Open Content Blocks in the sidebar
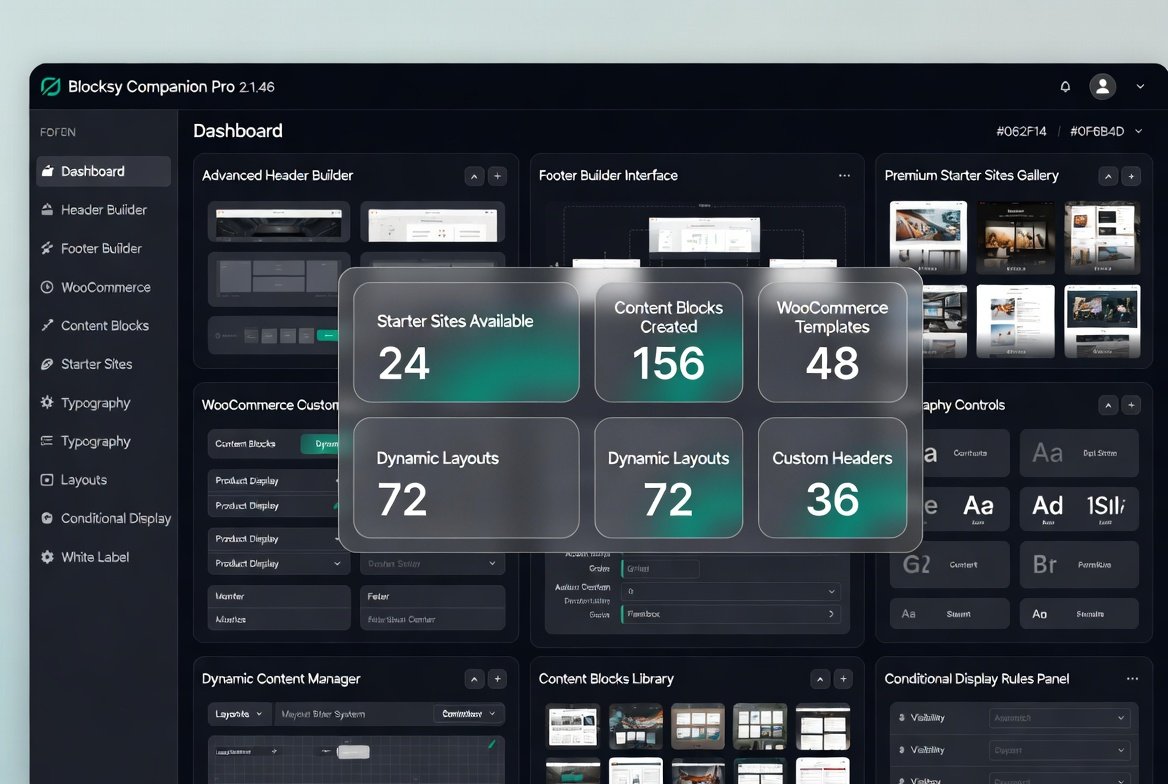1168x784 pixels. [x=104, y=326]
